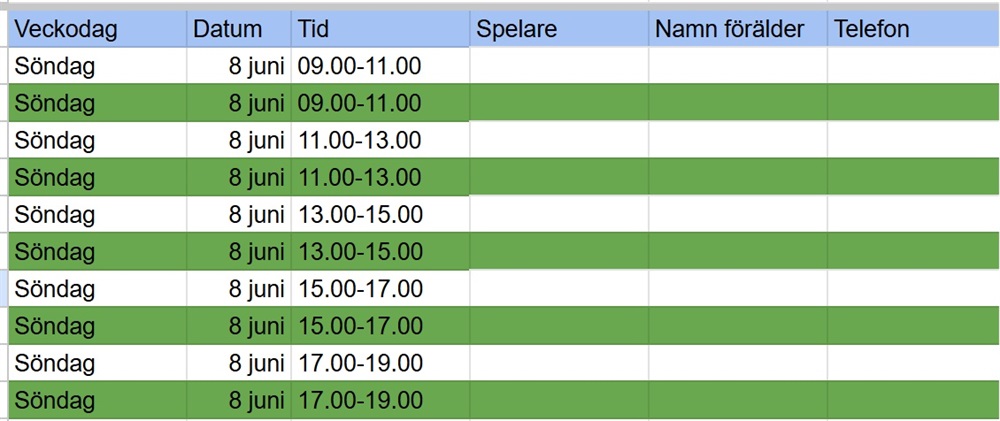1000x421 pixels.
Task: Select Namn förälder cell in first green row
Action: [737, 103]
